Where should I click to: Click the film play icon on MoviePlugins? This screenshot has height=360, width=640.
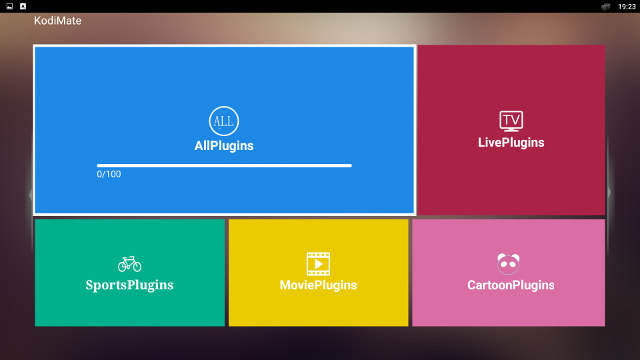[x=318, y=264]
